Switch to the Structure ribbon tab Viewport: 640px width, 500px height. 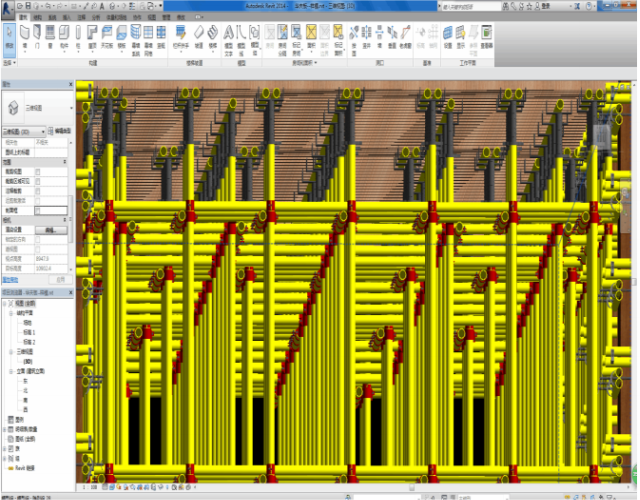(37, 18)
